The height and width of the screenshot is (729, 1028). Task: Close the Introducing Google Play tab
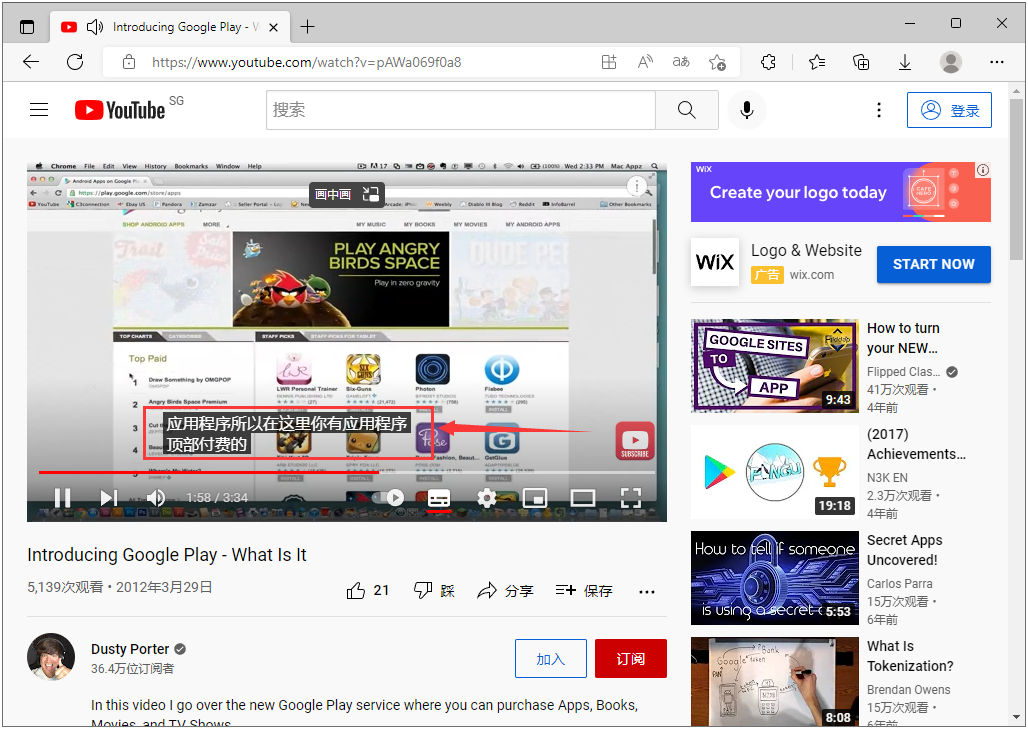pos(273,27)
